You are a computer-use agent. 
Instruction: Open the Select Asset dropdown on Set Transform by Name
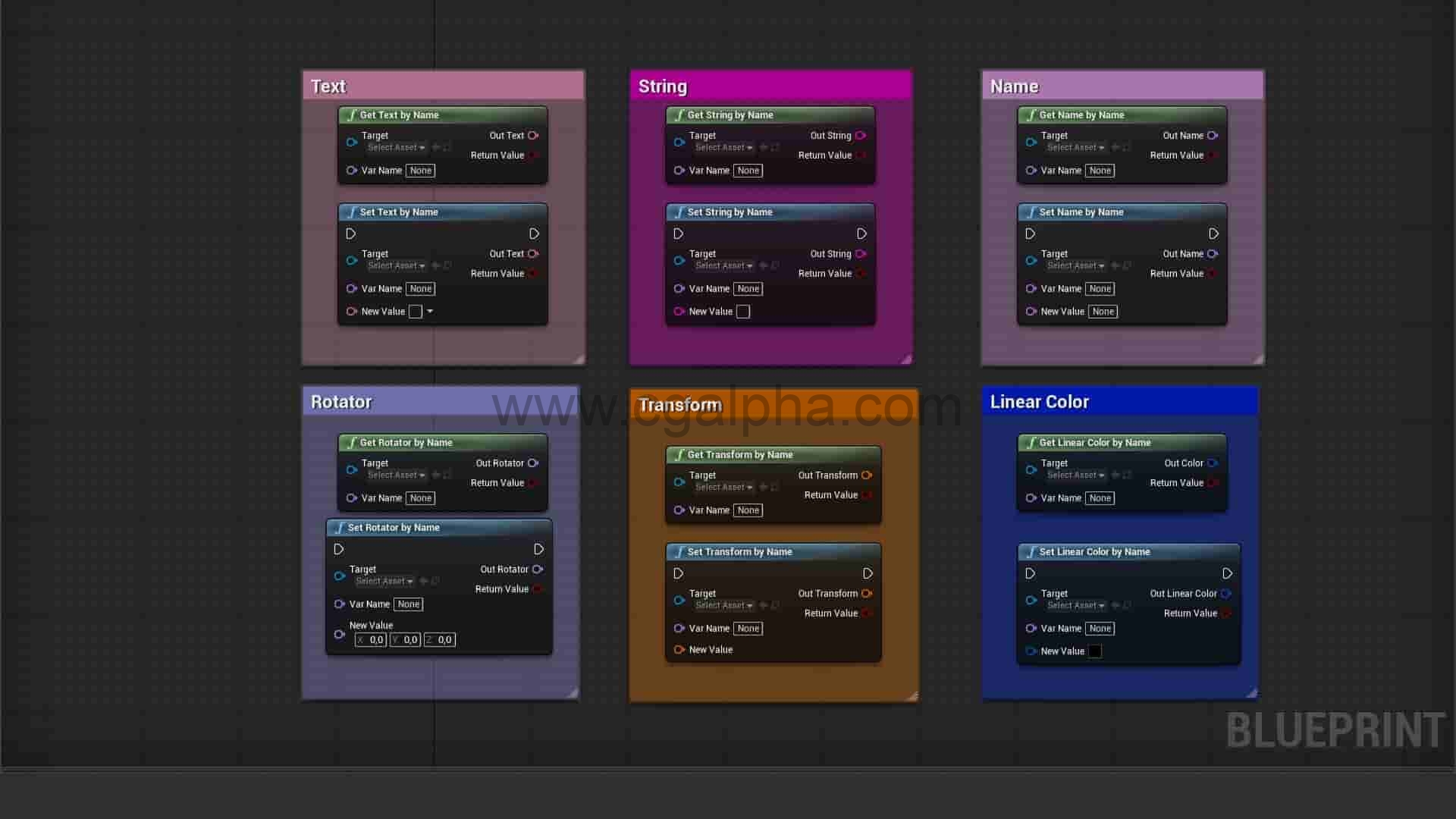pos(723,605)
